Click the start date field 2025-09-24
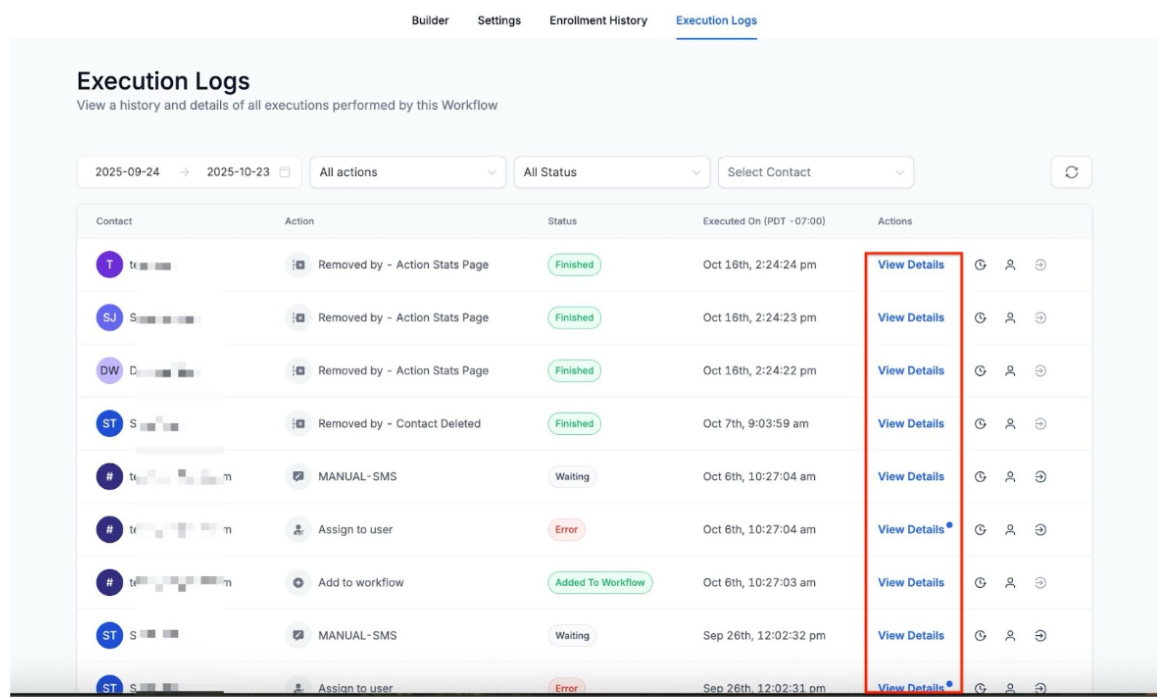 127,172
